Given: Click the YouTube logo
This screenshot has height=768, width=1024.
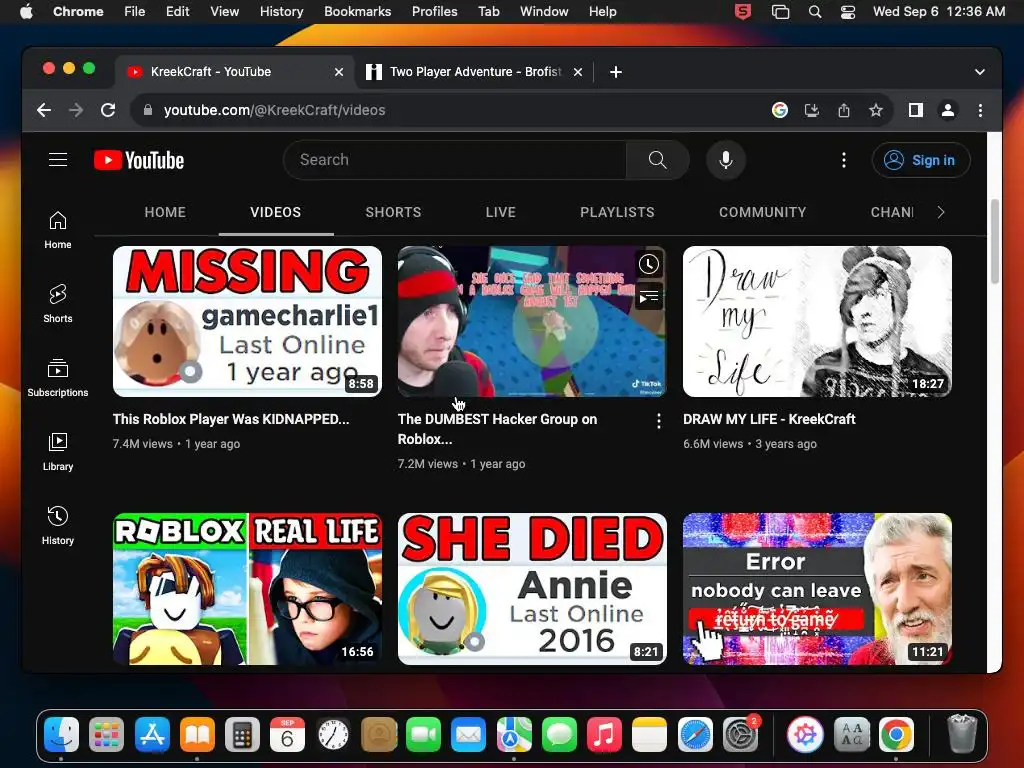Looking at the screenshot, I should point(139,160).
